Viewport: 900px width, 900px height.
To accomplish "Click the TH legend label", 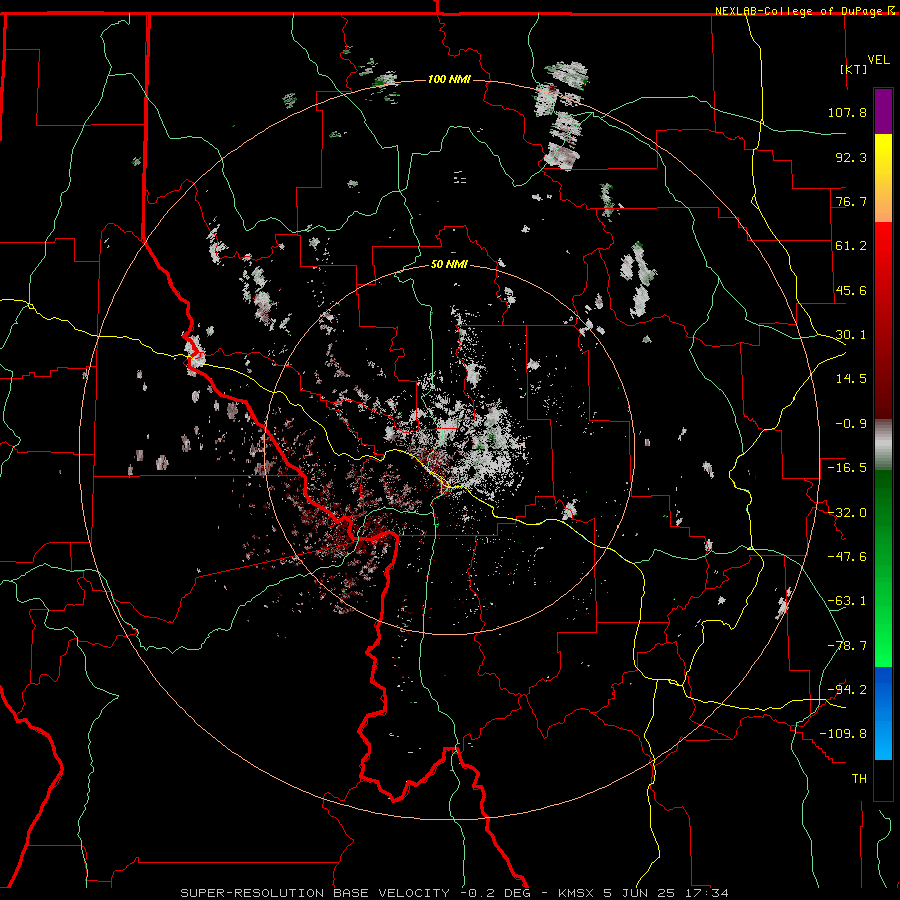I will (x=859, y=779).
